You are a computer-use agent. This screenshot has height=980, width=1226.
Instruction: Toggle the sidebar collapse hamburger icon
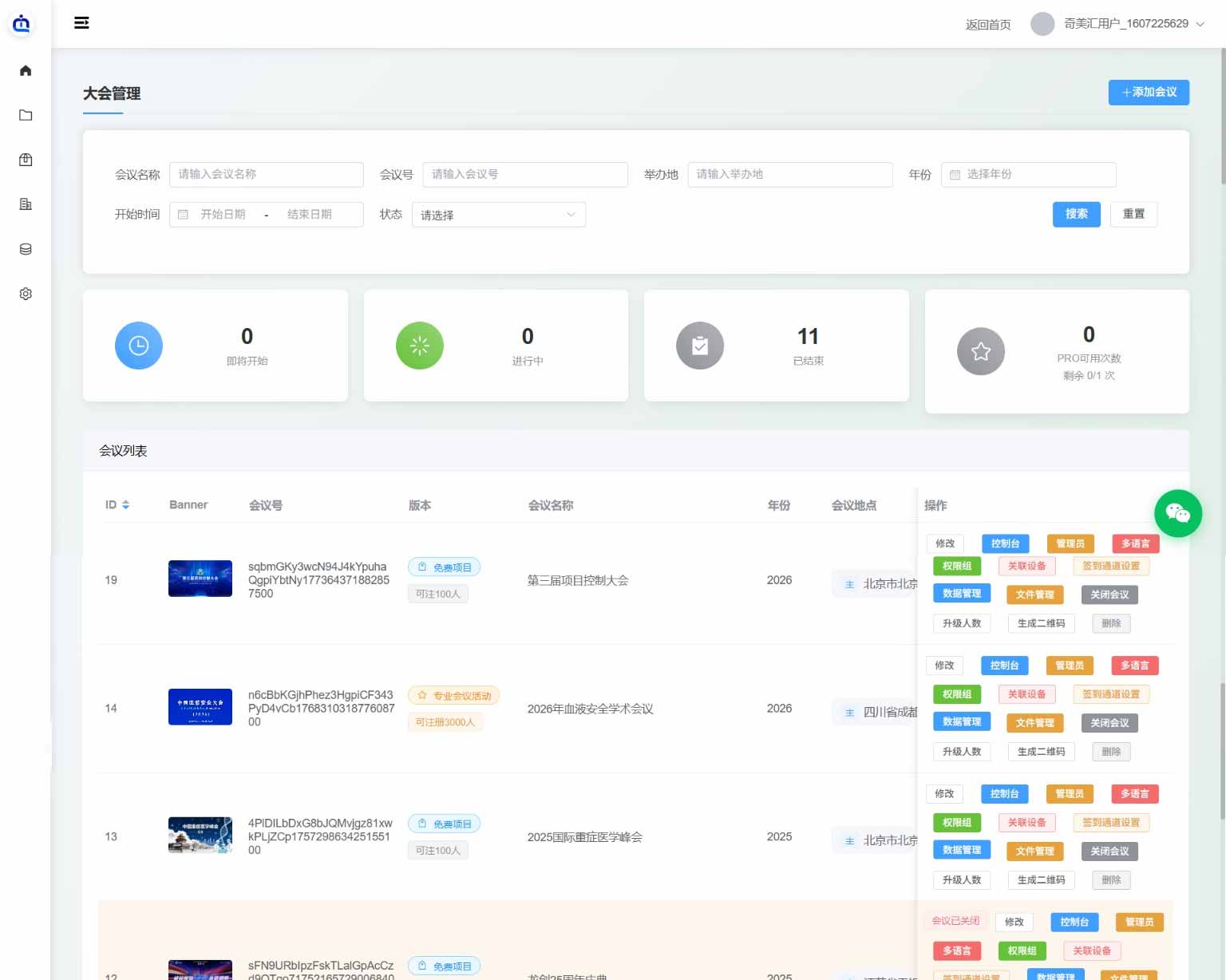[81, 23]
